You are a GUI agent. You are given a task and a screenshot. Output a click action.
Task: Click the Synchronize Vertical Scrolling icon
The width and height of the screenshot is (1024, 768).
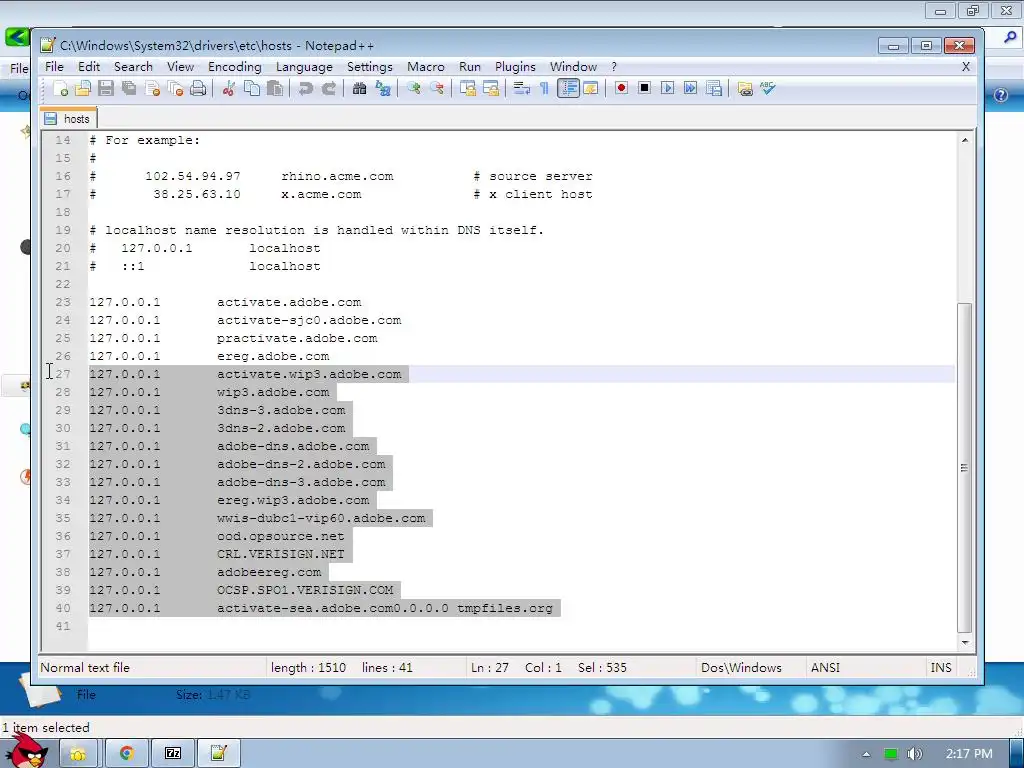point(467,88)
